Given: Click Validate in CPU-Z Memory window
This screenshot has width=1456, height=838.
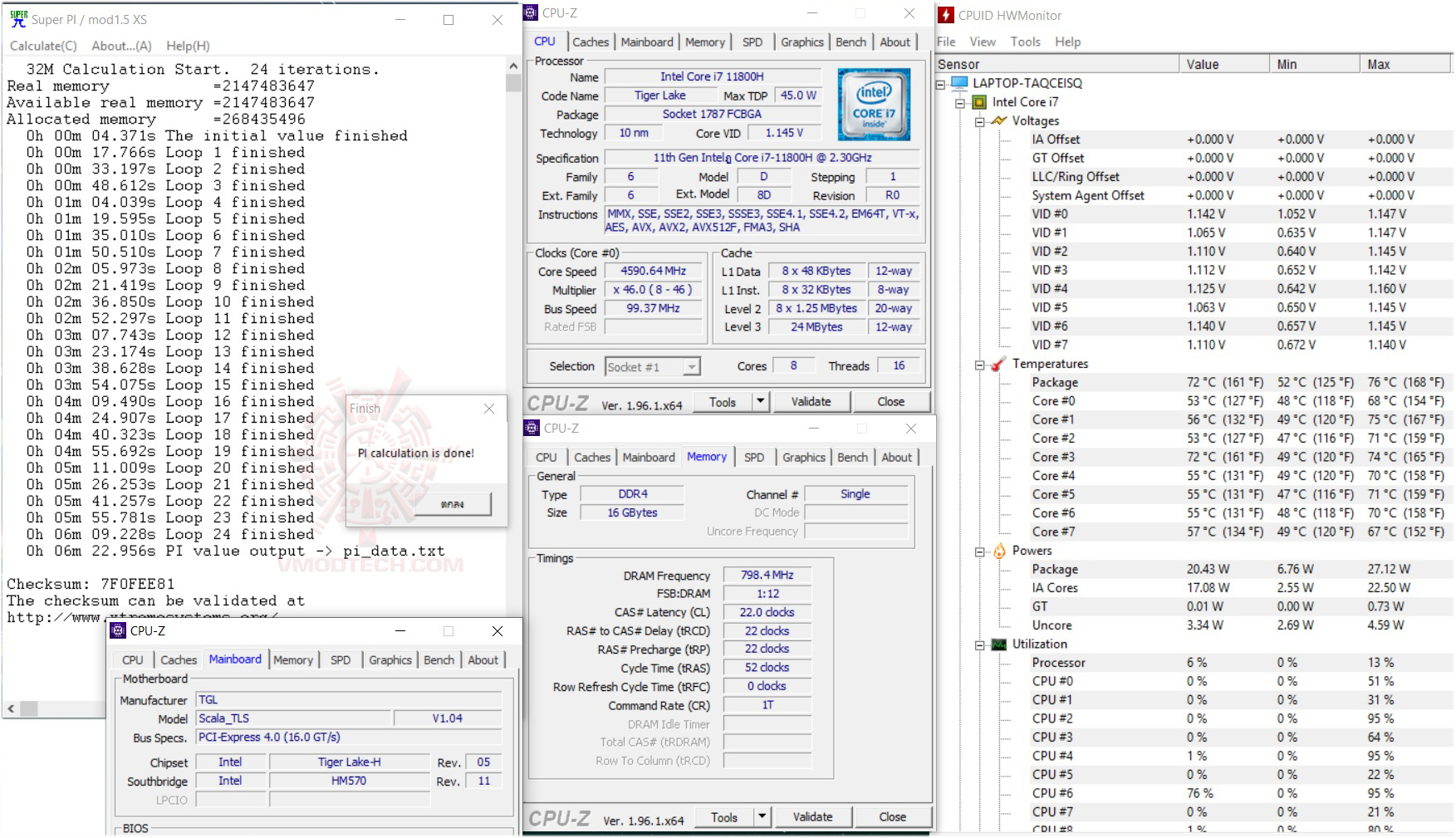Looking at the screenshot, I should pyautogui.click(x=813, y=817).
